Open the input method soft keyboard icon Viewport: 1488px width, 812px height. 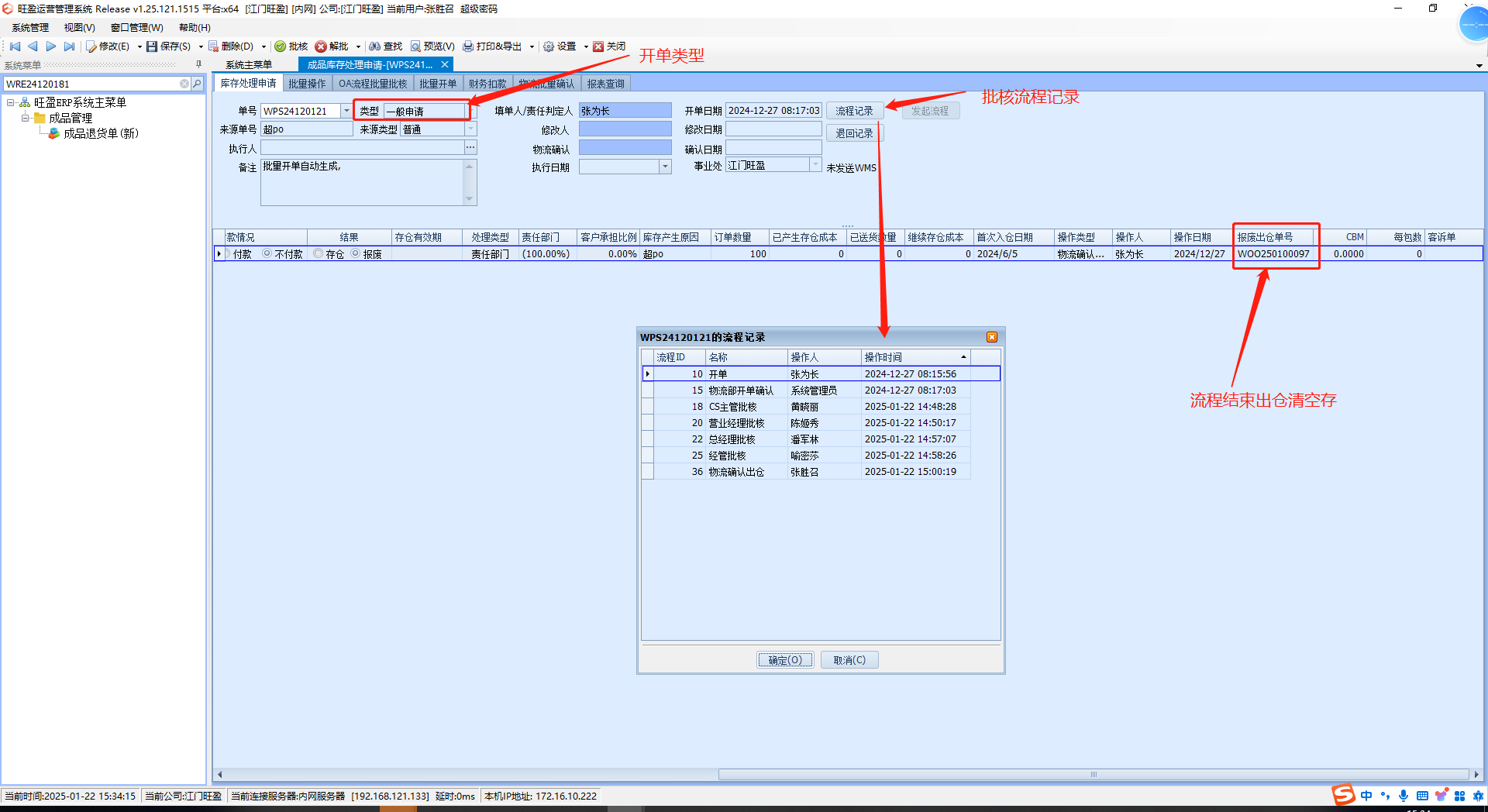(1422, 796)
